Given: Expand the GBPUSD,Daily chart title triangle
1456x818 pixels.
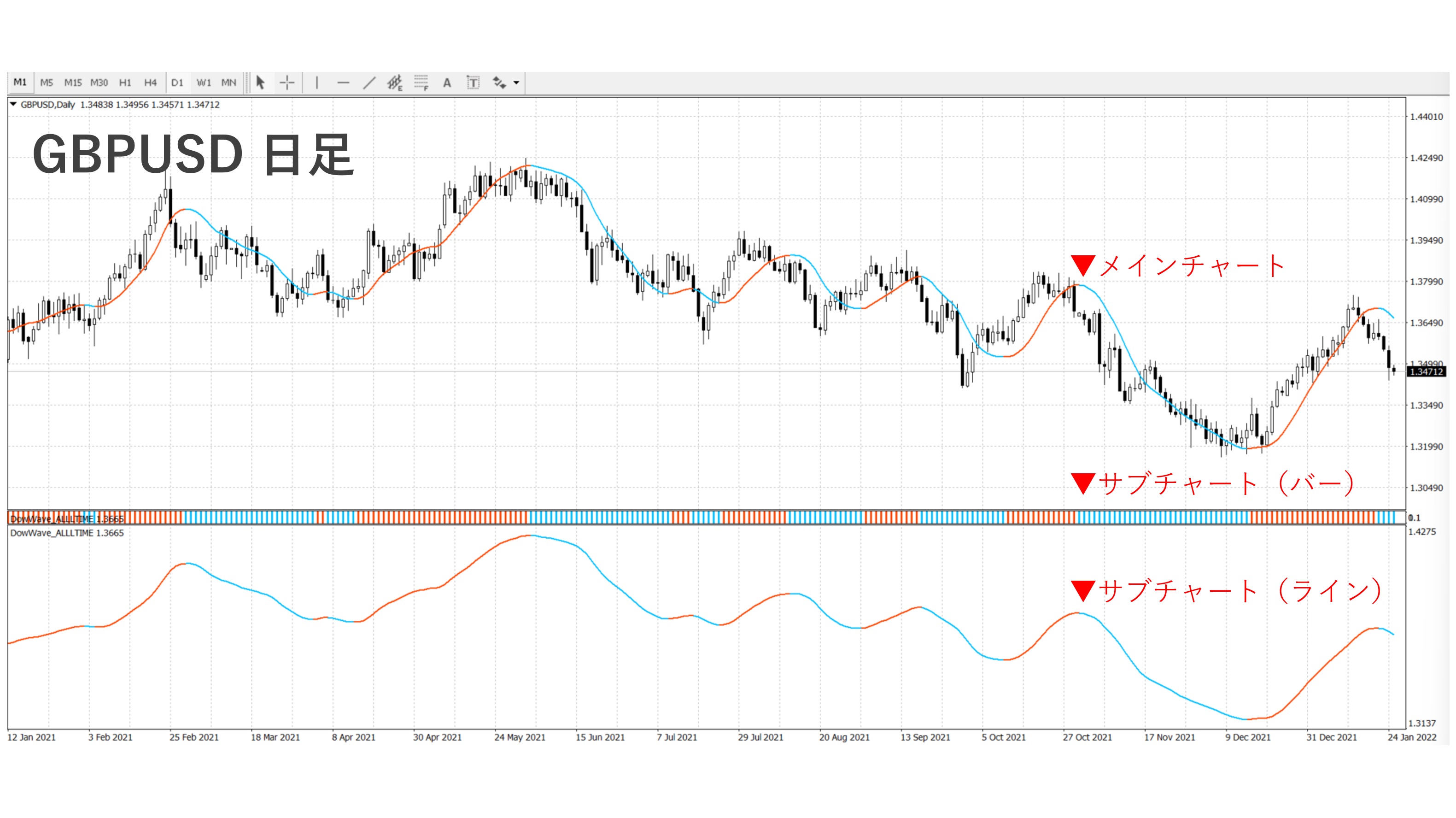Looking at the screenshot, I should (x=13, y=104).
